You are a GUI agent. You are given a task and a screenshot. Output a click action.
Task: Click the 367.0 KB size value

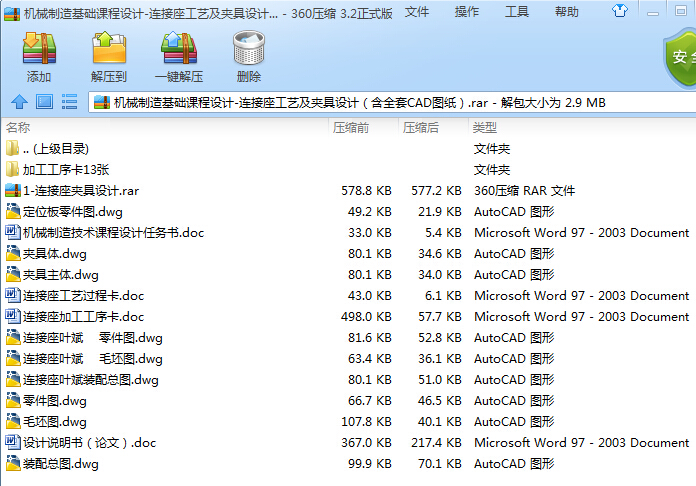click(366, 443)
